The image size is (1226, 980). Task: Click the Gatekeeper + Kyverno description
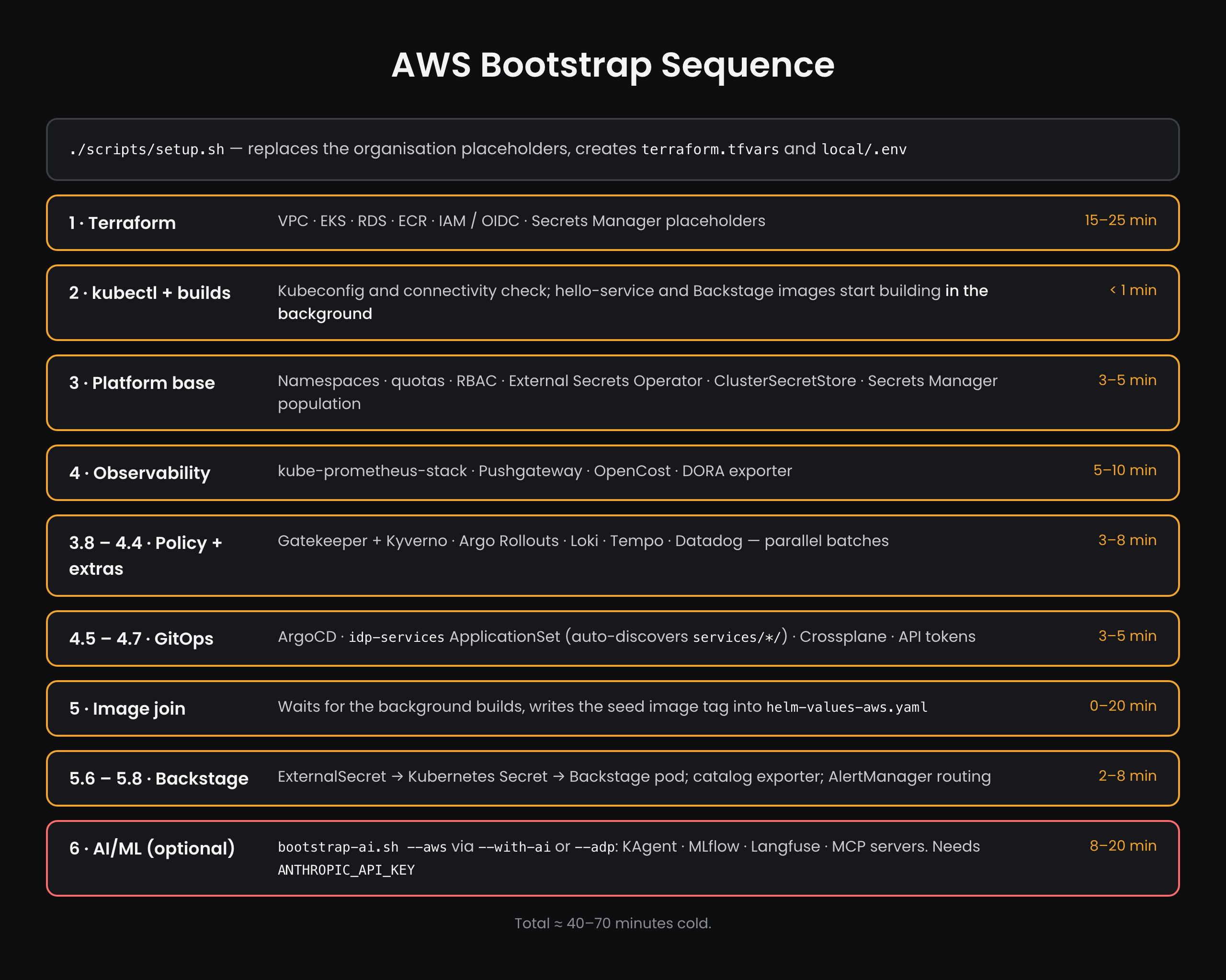[583, 541]
